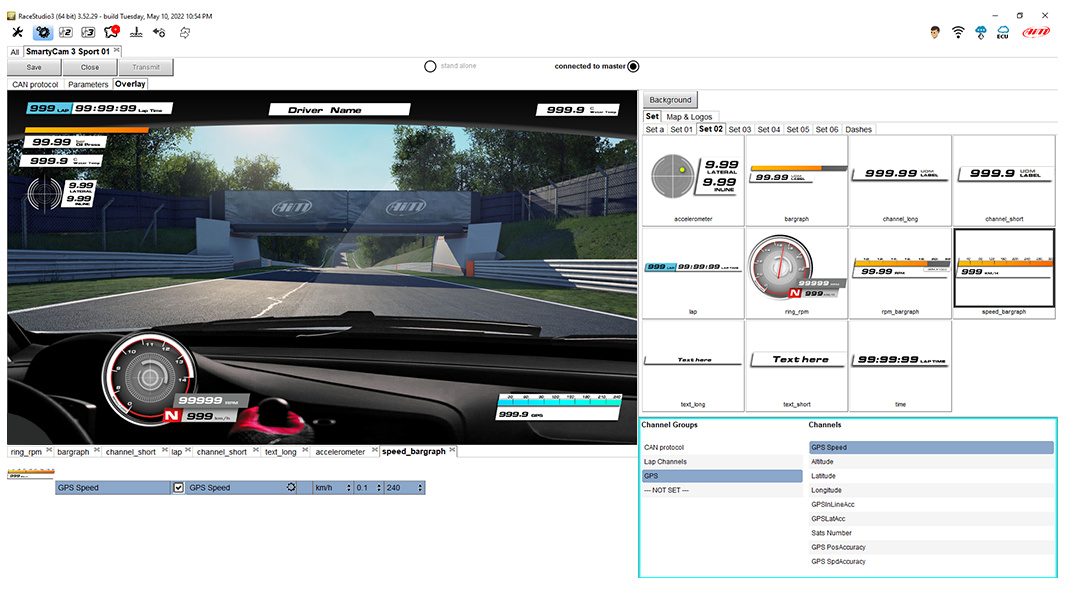The height and width of the screenshot is (596, 1071).
Task: Toggle the checkbox next to GPS Speed
Action: pyautogui.click(x=179, y=488)
